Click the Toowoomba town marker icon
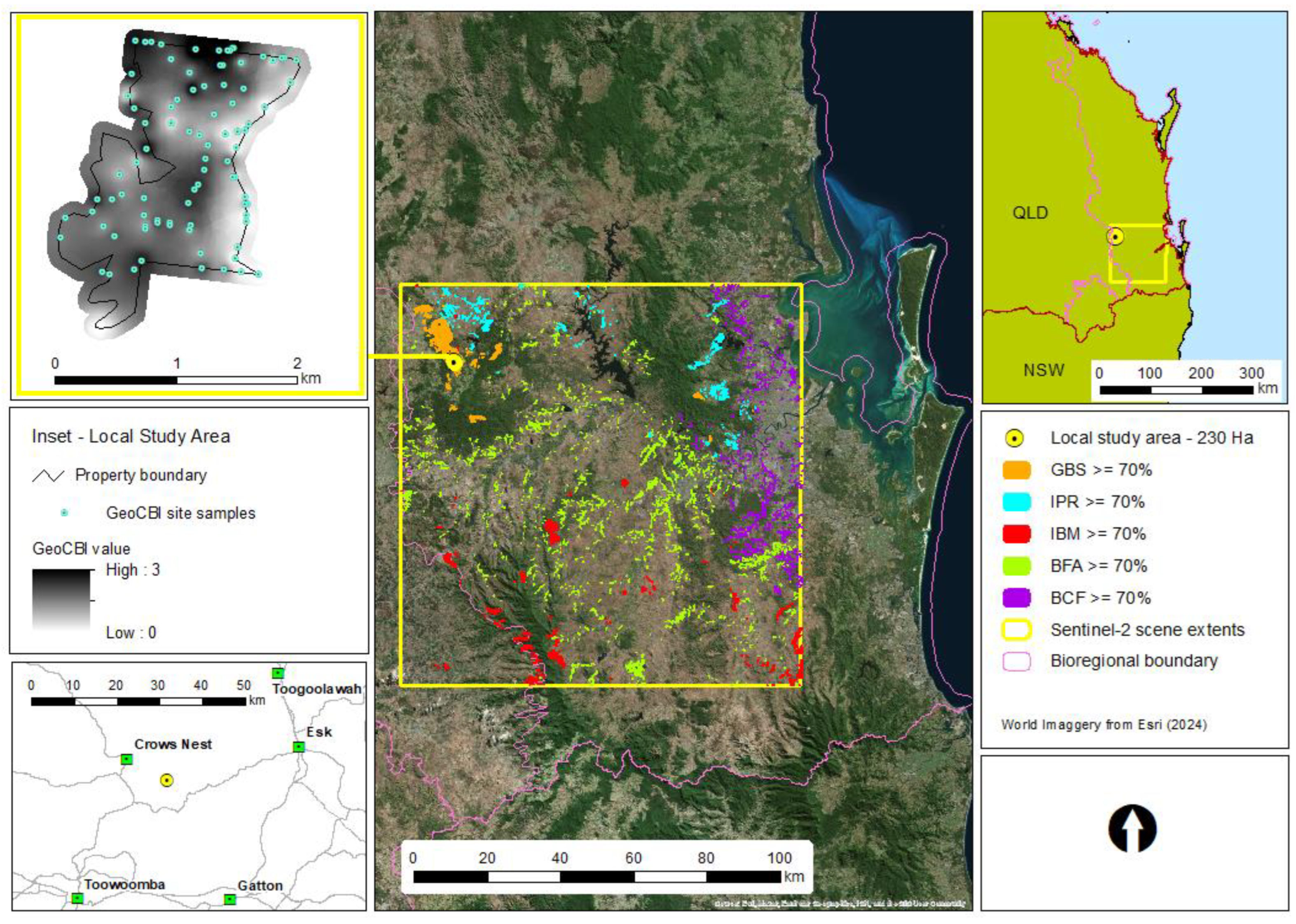This screenshot has width=1296, height=924. [x=77, y=898]
